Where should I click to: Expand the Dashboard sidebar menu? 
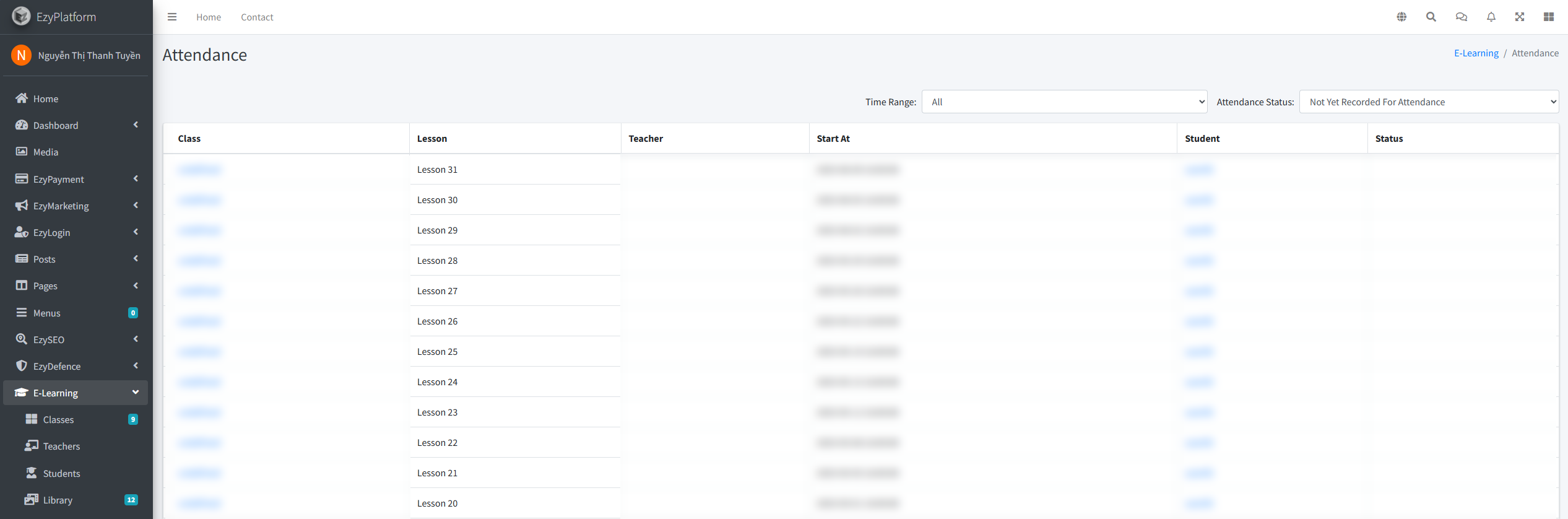[76, 125]
